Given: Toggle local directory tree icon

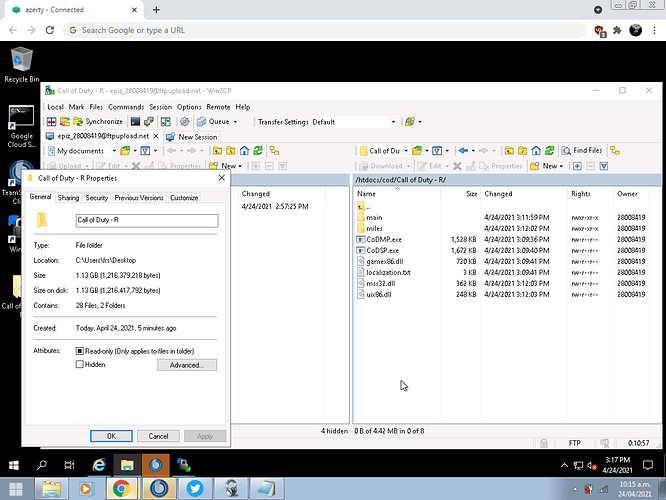Looking at the screenshot, I should click(274, 151).
